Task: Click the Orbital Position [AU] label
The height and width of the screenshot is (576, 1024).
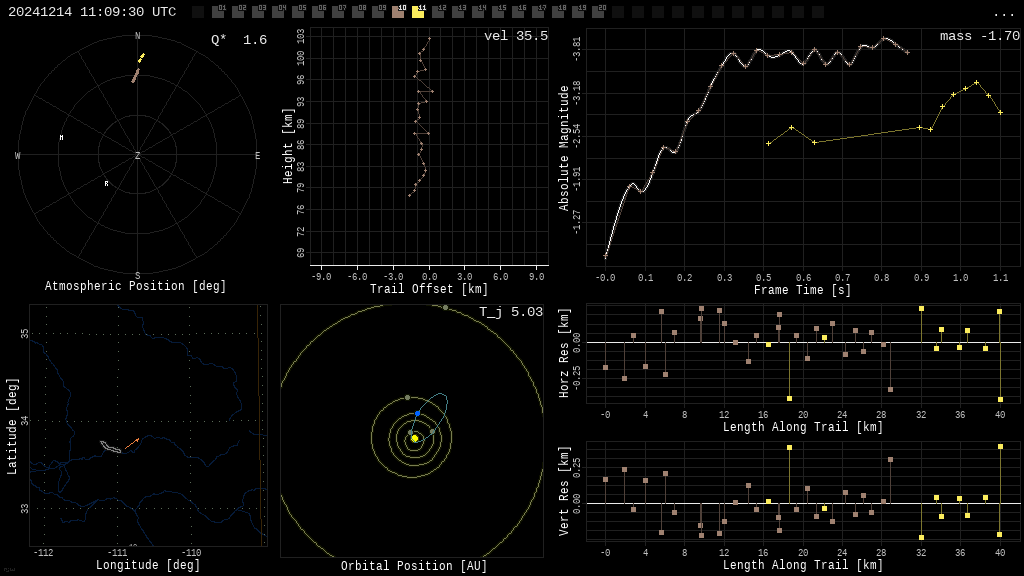Action: click(x=414, y=566)
